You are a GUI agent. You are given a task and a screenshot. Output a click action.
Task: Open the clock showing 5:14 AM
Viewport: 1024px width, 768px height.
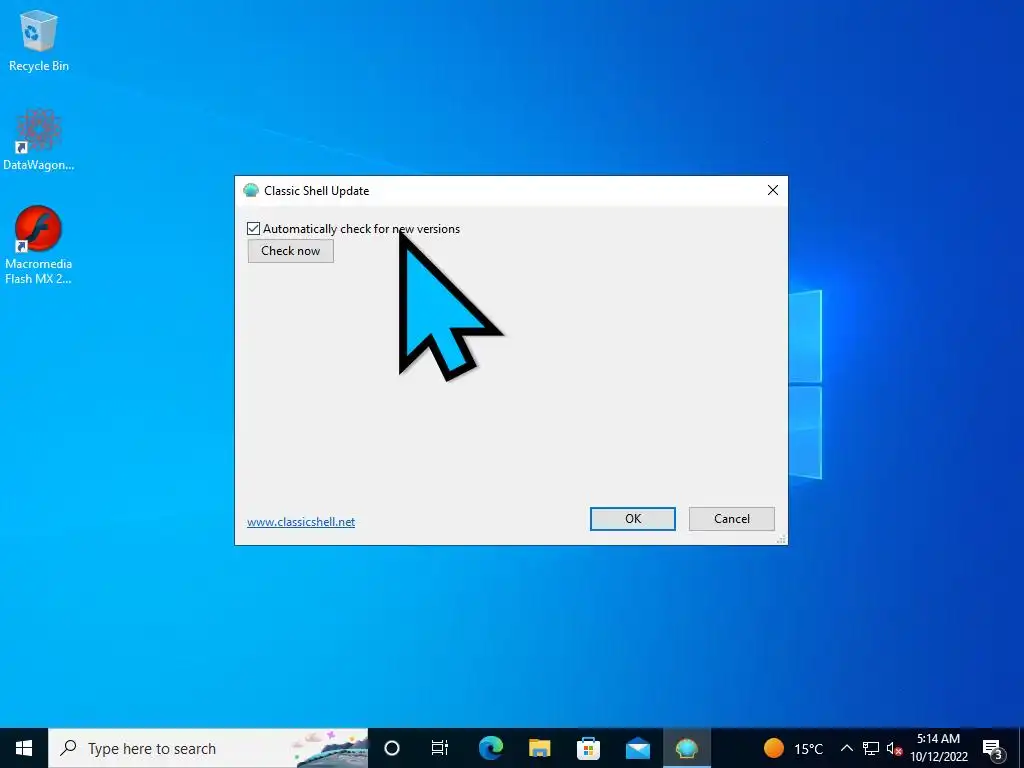pyautogui.click(x=938, y=748)
